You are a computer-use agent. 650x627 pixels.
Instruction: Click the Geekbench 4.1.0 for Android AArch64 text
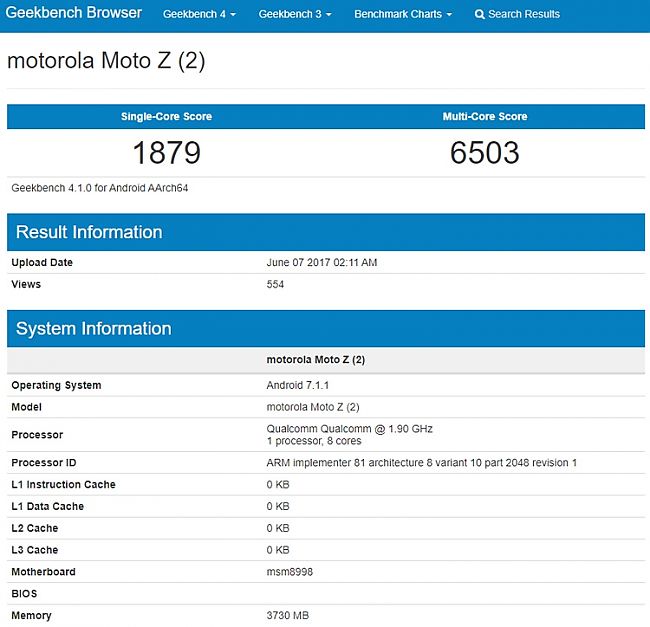[99, 188]
